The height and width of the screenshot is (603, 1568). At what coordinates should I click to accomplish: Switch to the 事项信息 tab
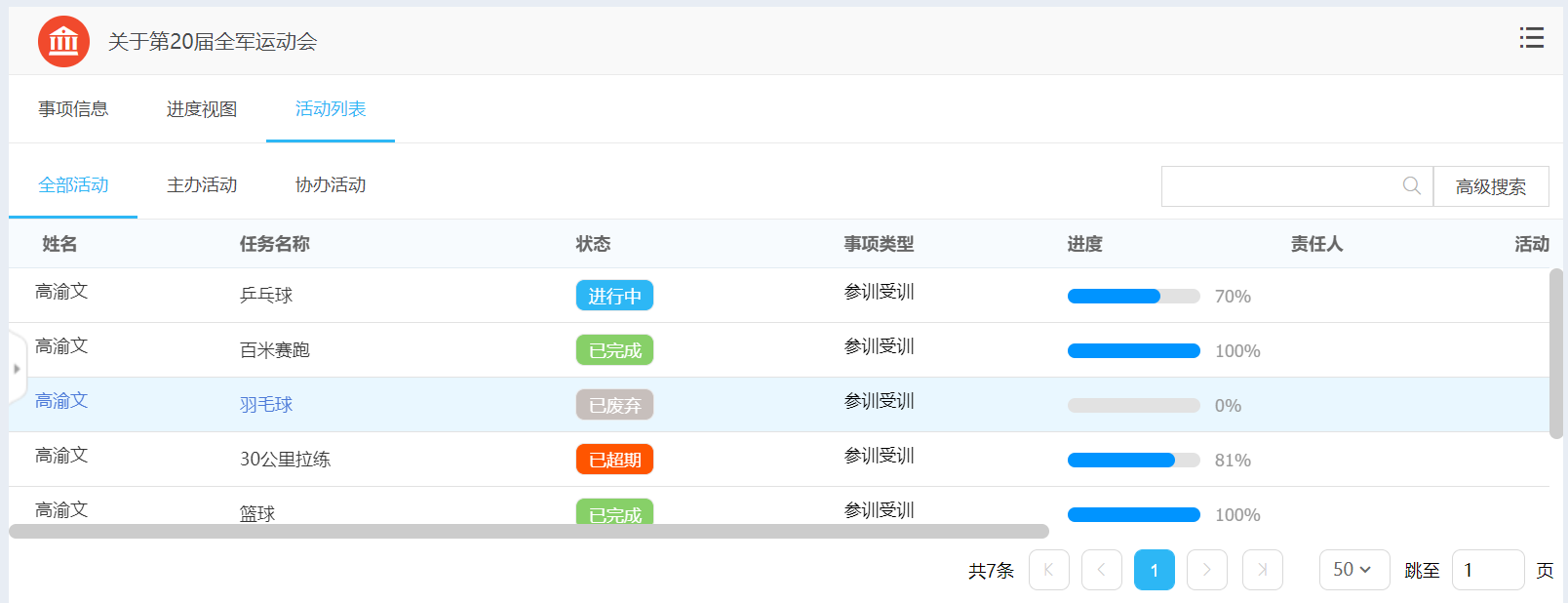(x=73, y=109)
